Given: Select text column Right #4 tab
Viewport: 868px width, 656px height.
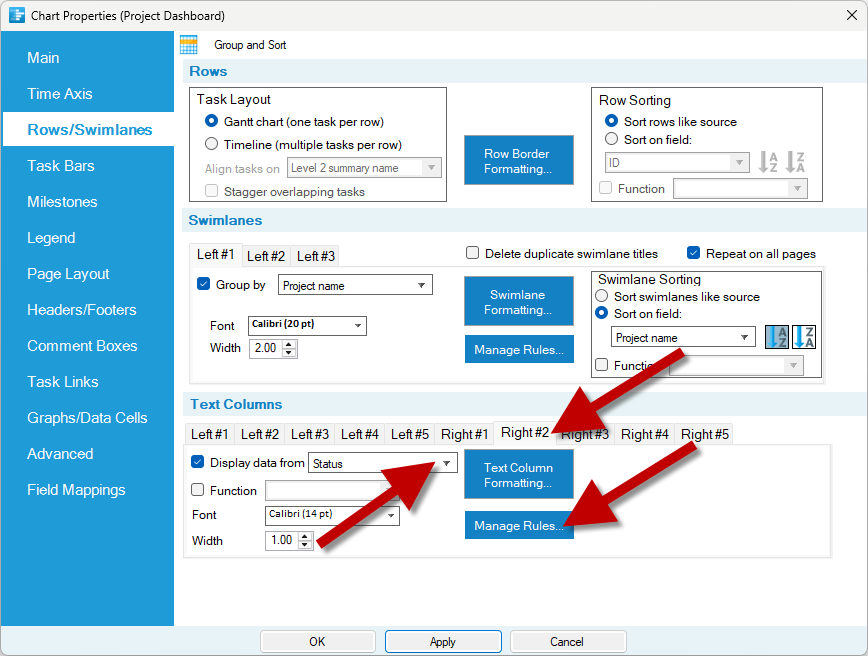Looking at the screenshot, I should pos(644,434).
